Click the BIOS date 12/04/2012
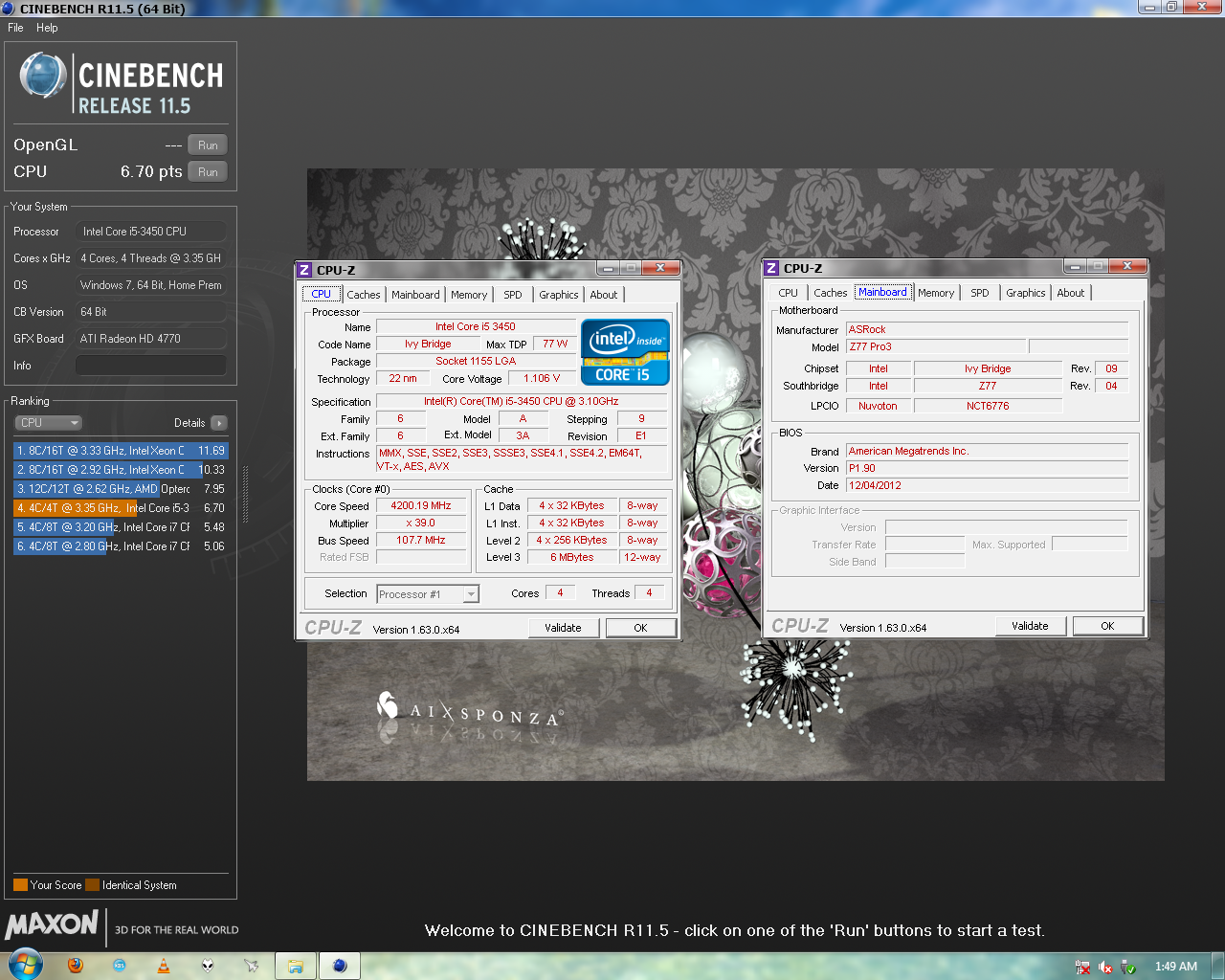The width and height of the screenshot is (1225, 980). tap(987, 485)
